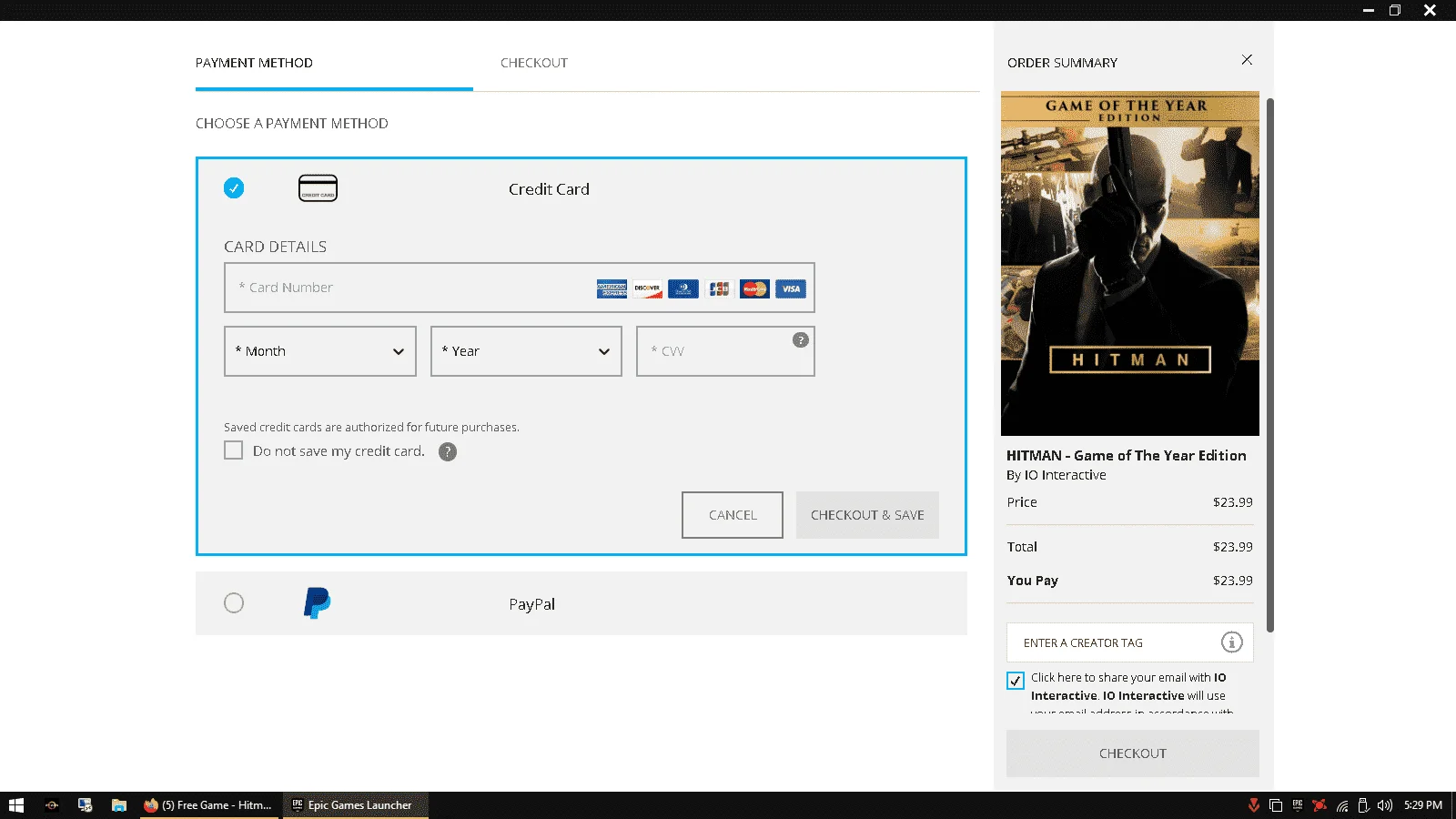The height and width of the screenshot is (819, 1456).
Task: Open the expiration Month dropdown
Action: (320, 351)
